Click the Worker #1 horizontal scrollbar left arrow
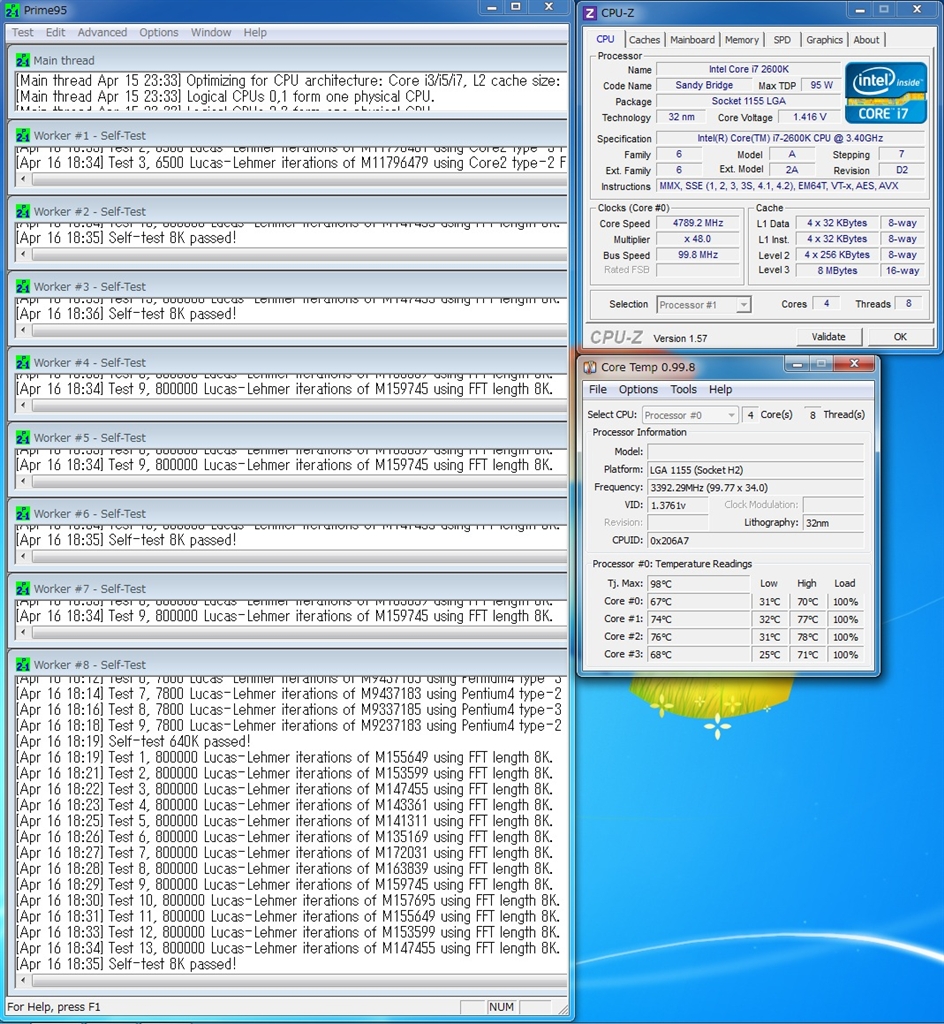 [x=24, y=179]
